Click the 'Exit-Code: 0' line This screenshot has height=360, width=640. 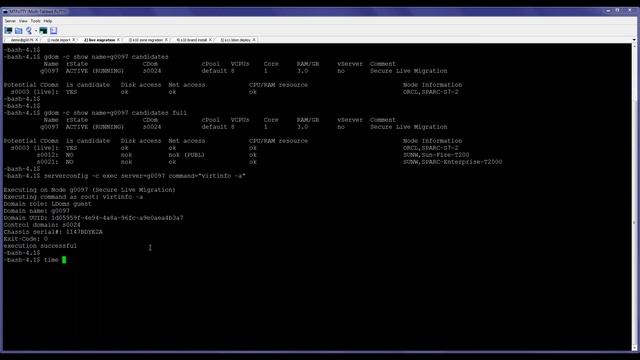tap(25, 239)
